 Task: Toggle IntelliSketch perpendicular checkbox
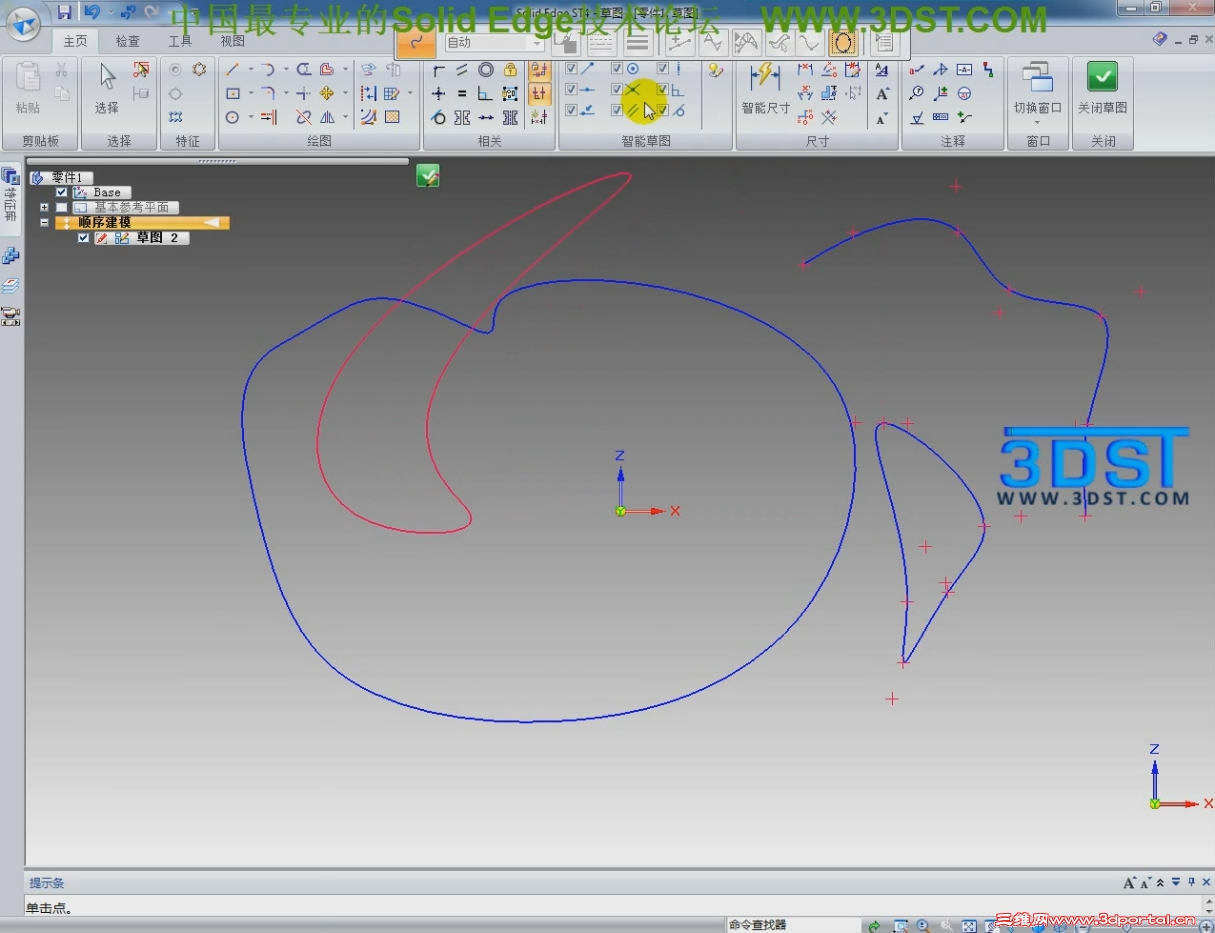click(x=663, y=90)
